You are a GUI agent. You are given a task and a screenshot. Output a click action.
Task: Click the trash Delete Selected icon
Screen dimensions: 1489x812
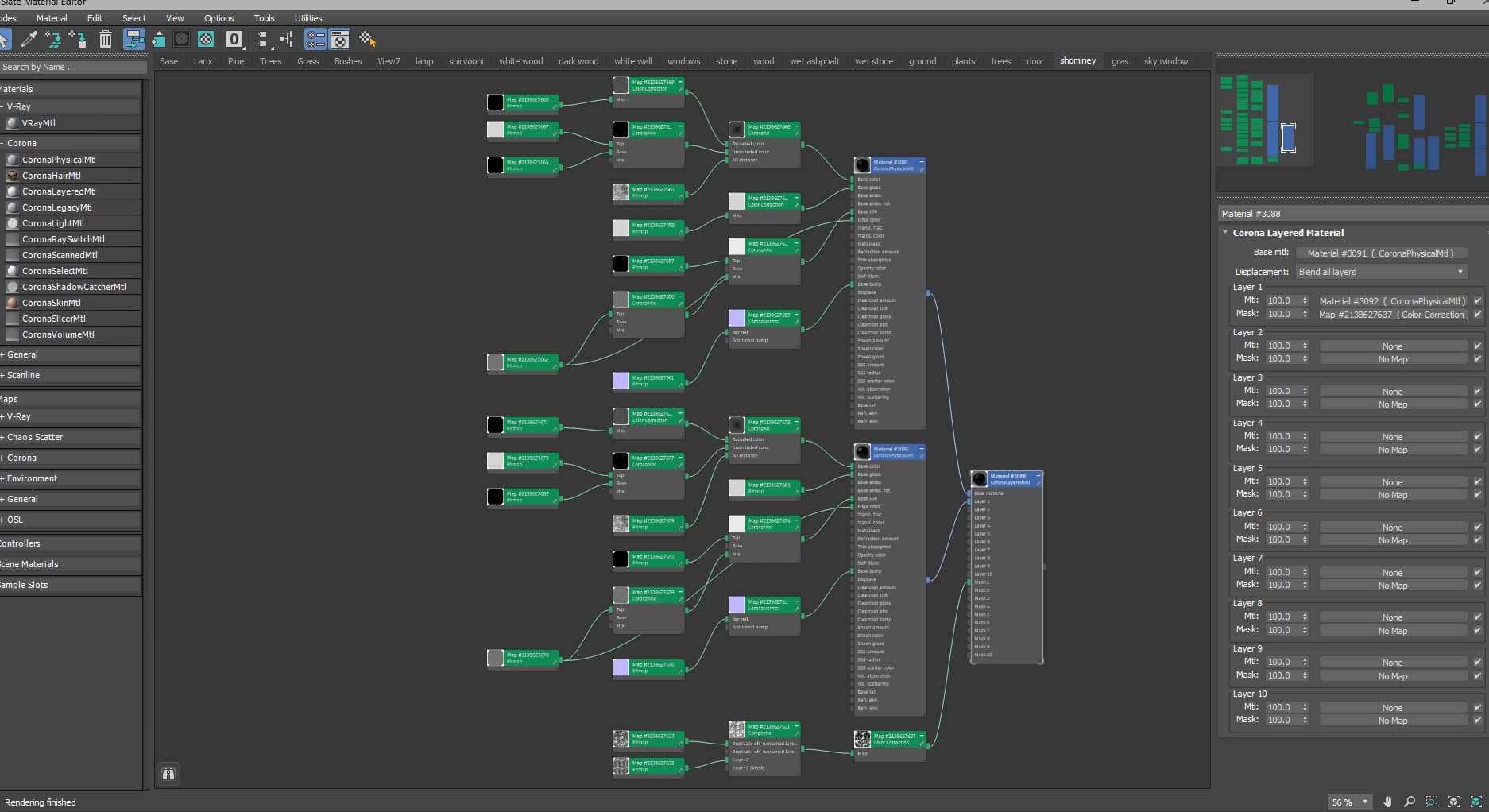(105, 38)
